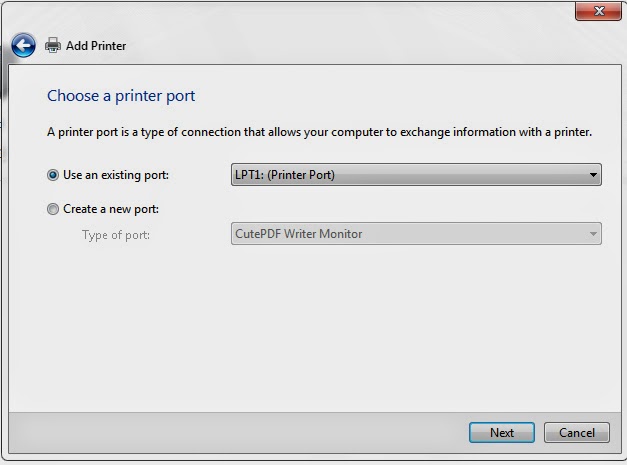Click the blank area below Type of port
This screenshot has width=627, height=465.
(x=315, y=328)
